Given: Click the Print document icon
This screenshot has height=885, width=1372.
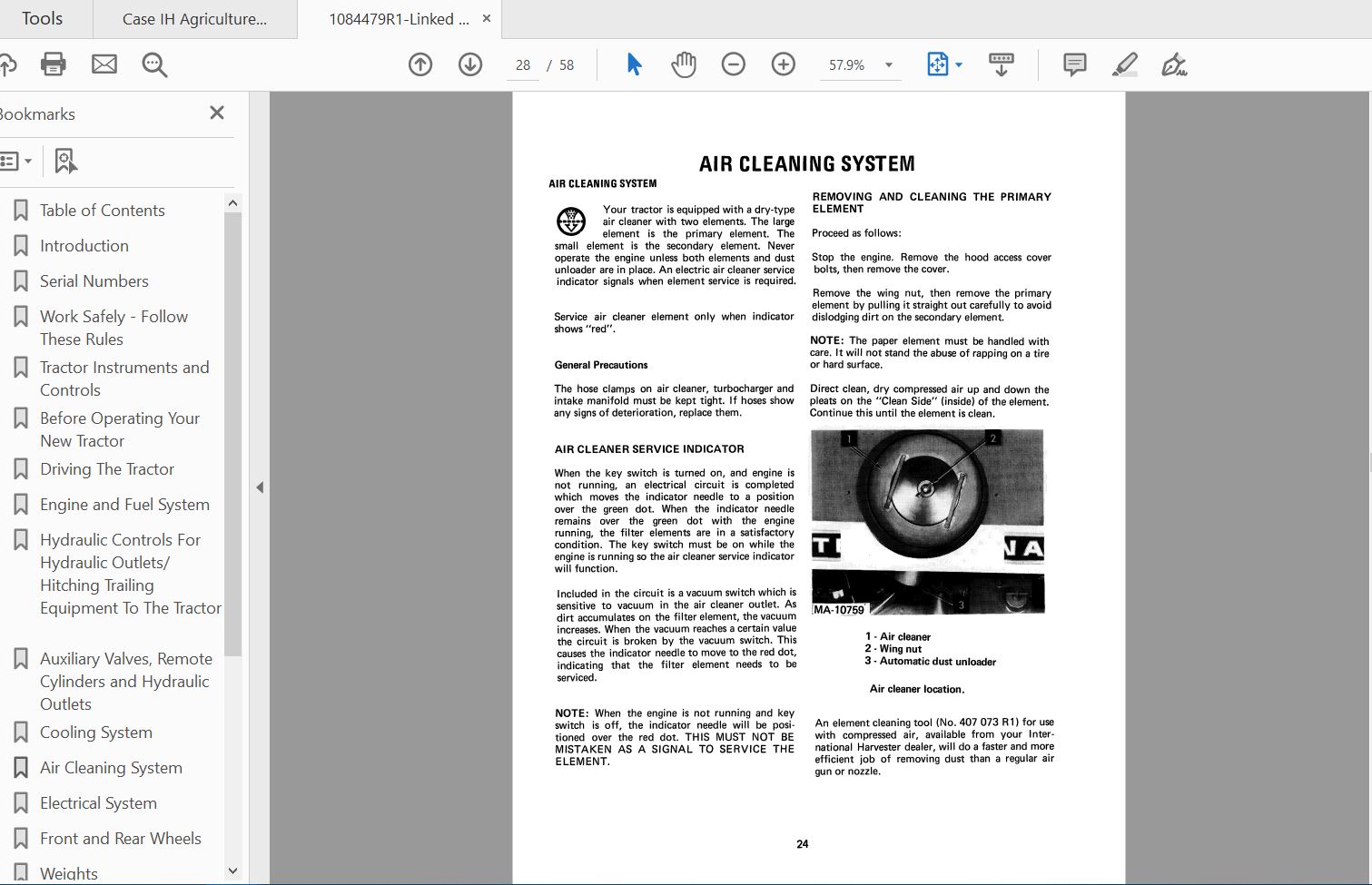Looking at the screenshot, I should tap(54, 64).
